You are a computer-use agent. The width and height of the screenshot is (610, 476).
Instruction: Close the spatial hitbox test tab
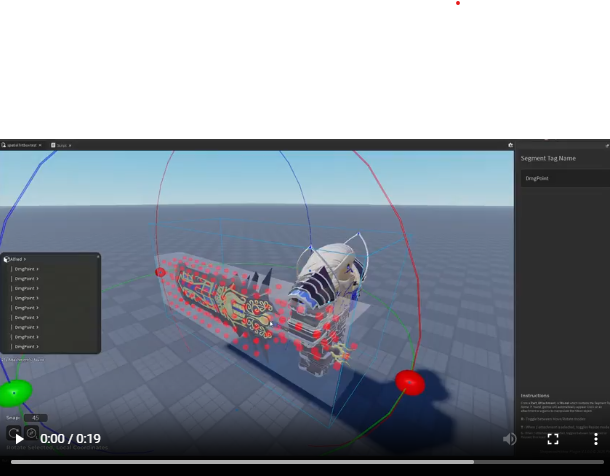[x=40, y=145]
